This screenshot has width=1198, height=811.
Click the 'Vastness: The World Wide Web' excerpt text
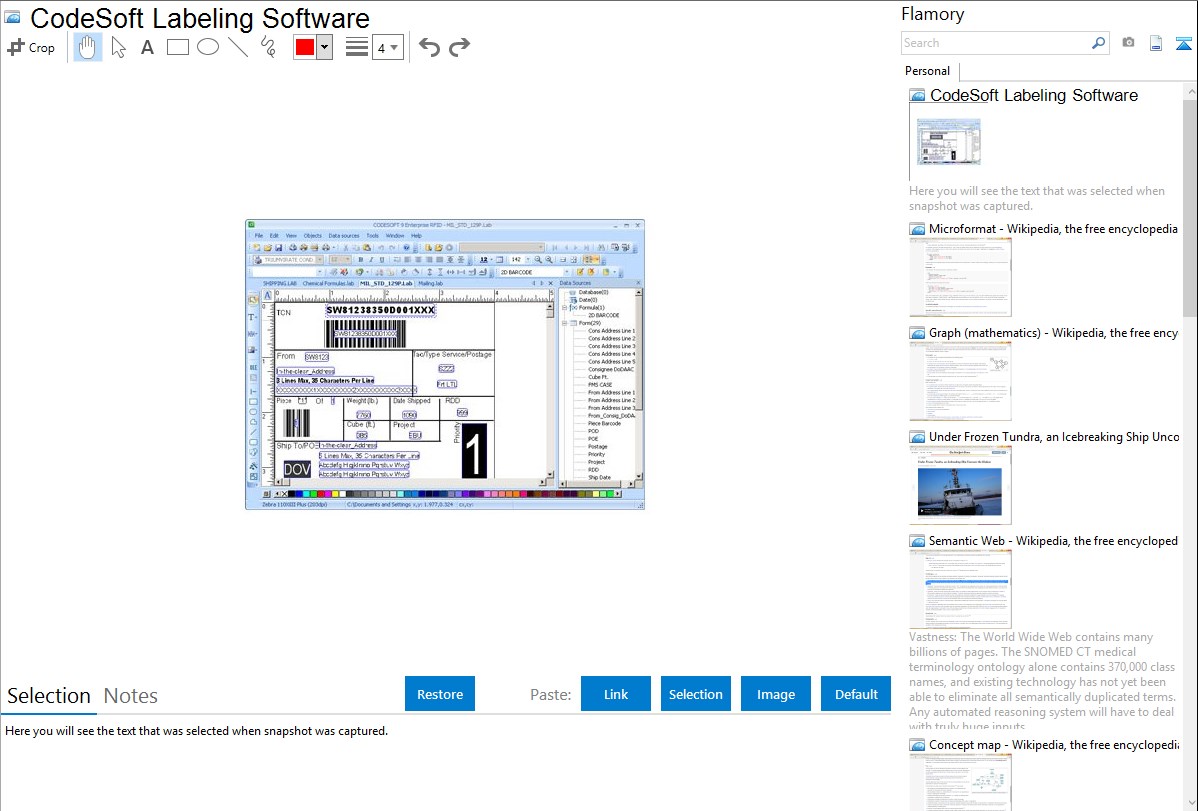tap(1042, 681)
